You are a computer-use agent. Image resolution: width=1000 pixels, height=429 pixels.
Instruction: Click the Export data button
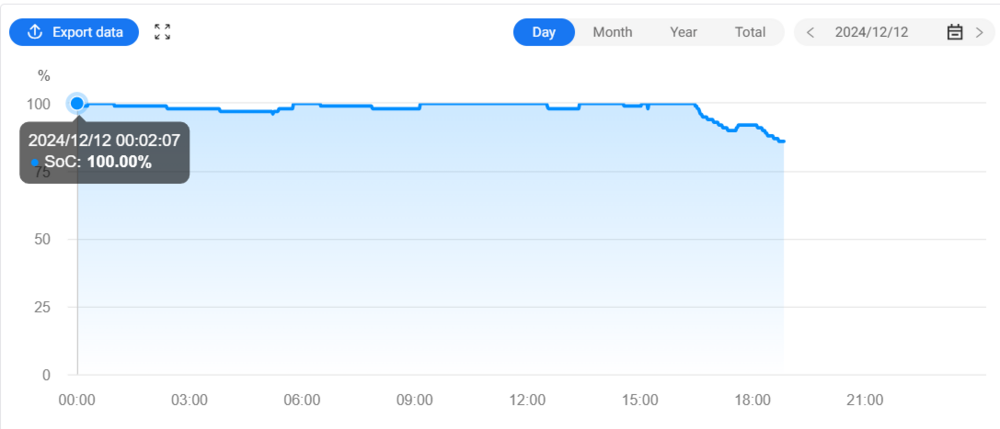(73, 32)
